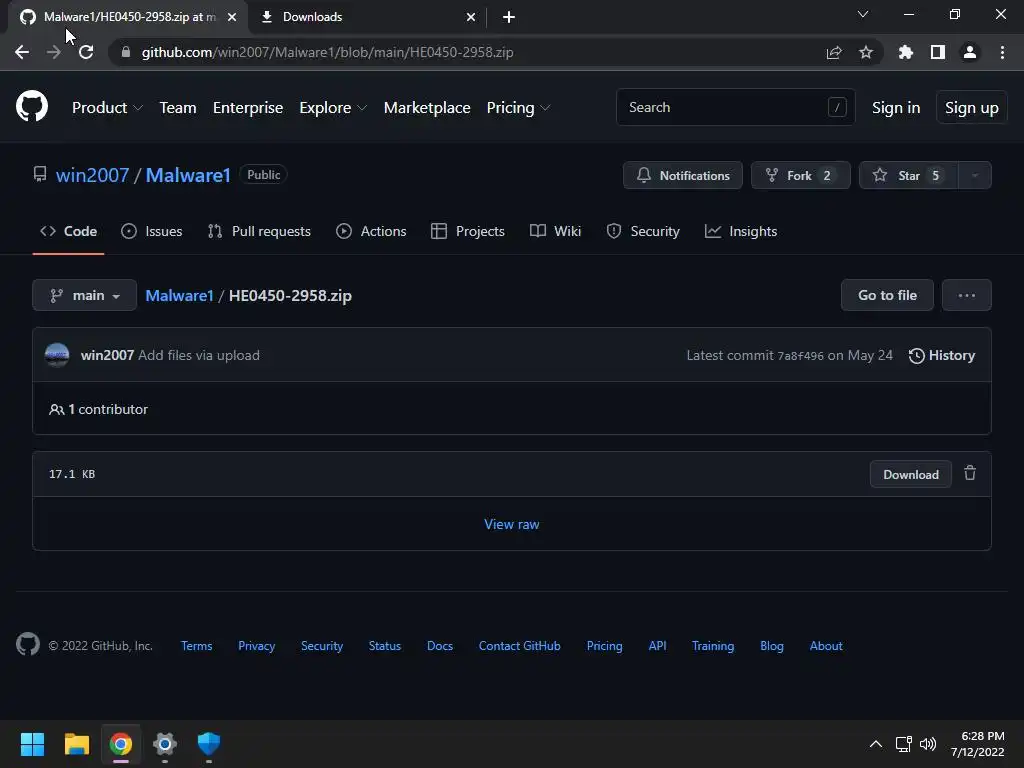Click the GitHub search box
This screenshot has width=1024, height=768.
(735, 107)
